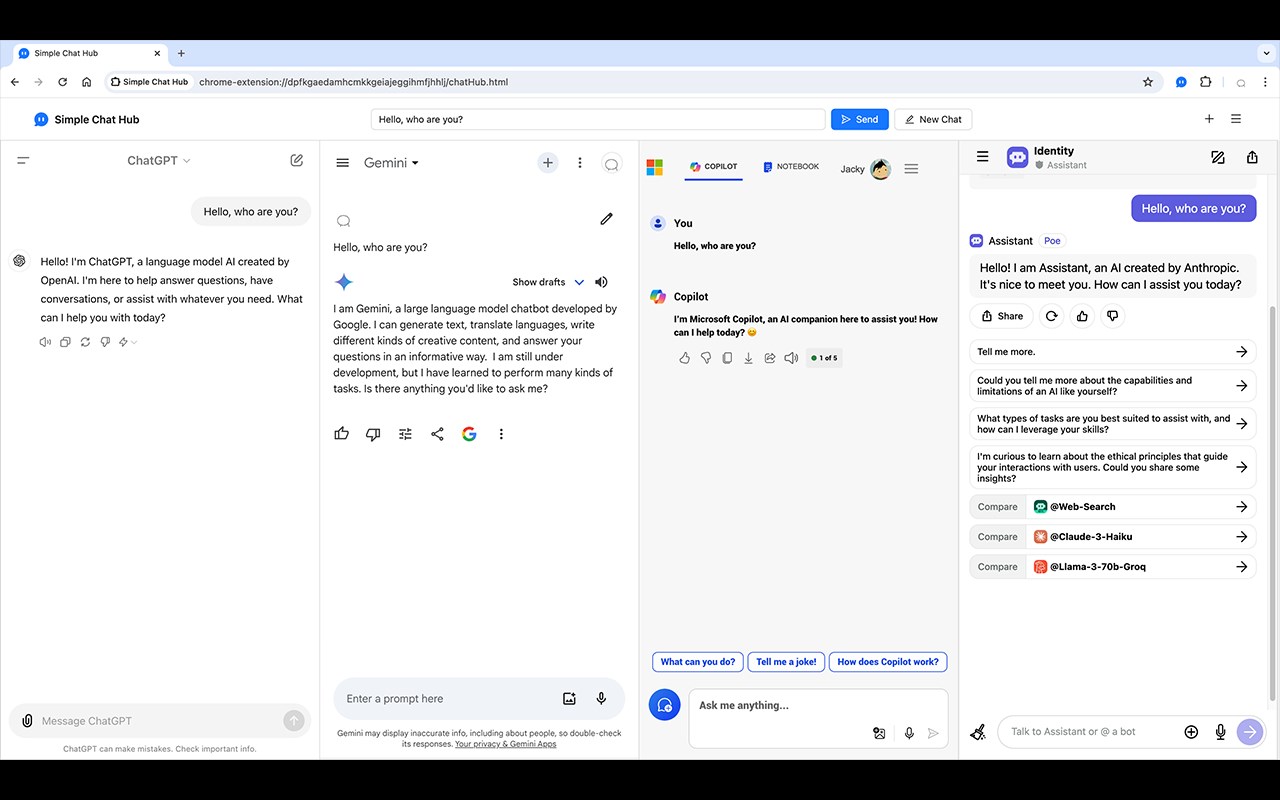Share the Copilot response
1280x800 pixels.
(770, 358)
